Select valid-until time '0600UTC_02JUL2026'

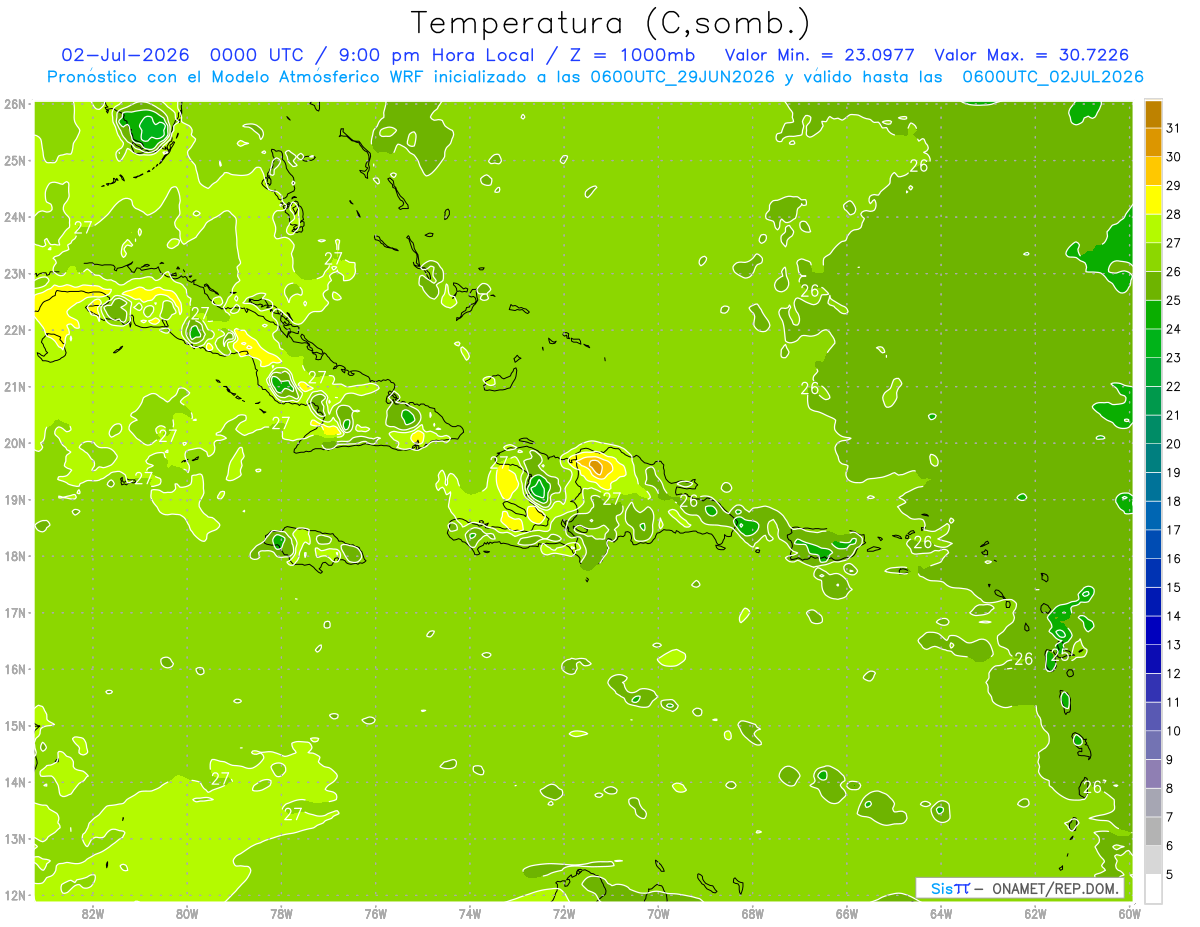click(x=1053, y=77)
